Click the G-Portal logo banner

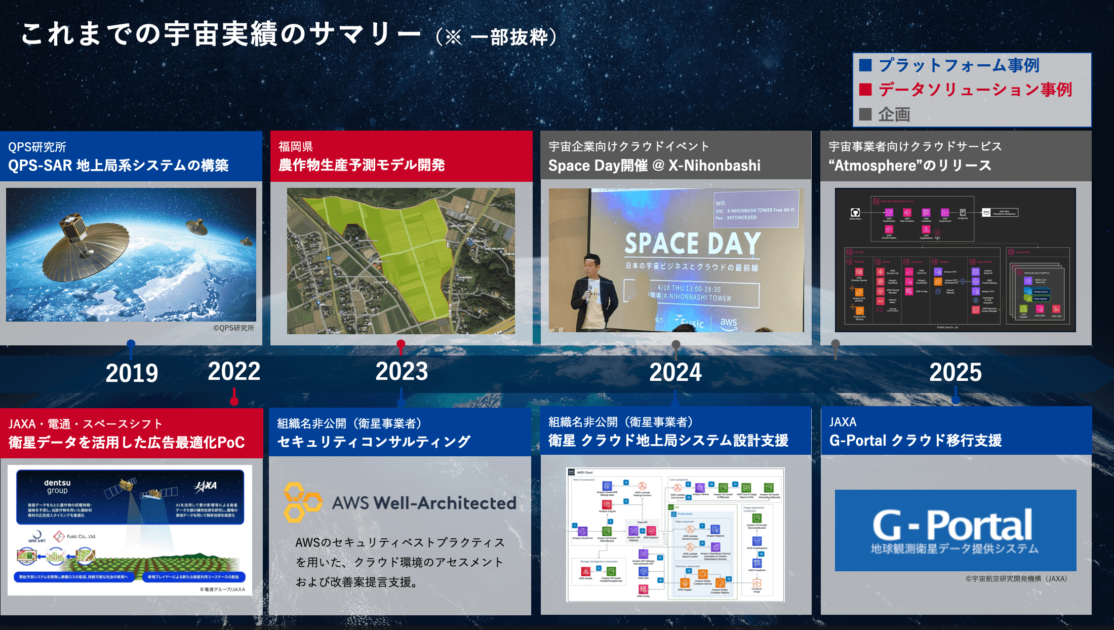[x=955, y=530]
